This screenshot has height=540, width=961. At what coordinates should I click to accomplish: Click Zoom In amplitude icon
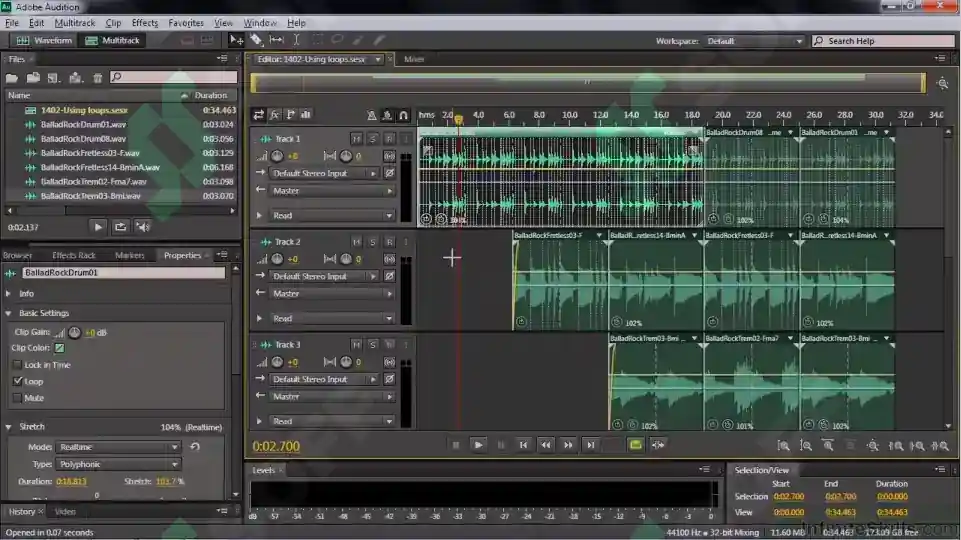[x=783, y=446]
